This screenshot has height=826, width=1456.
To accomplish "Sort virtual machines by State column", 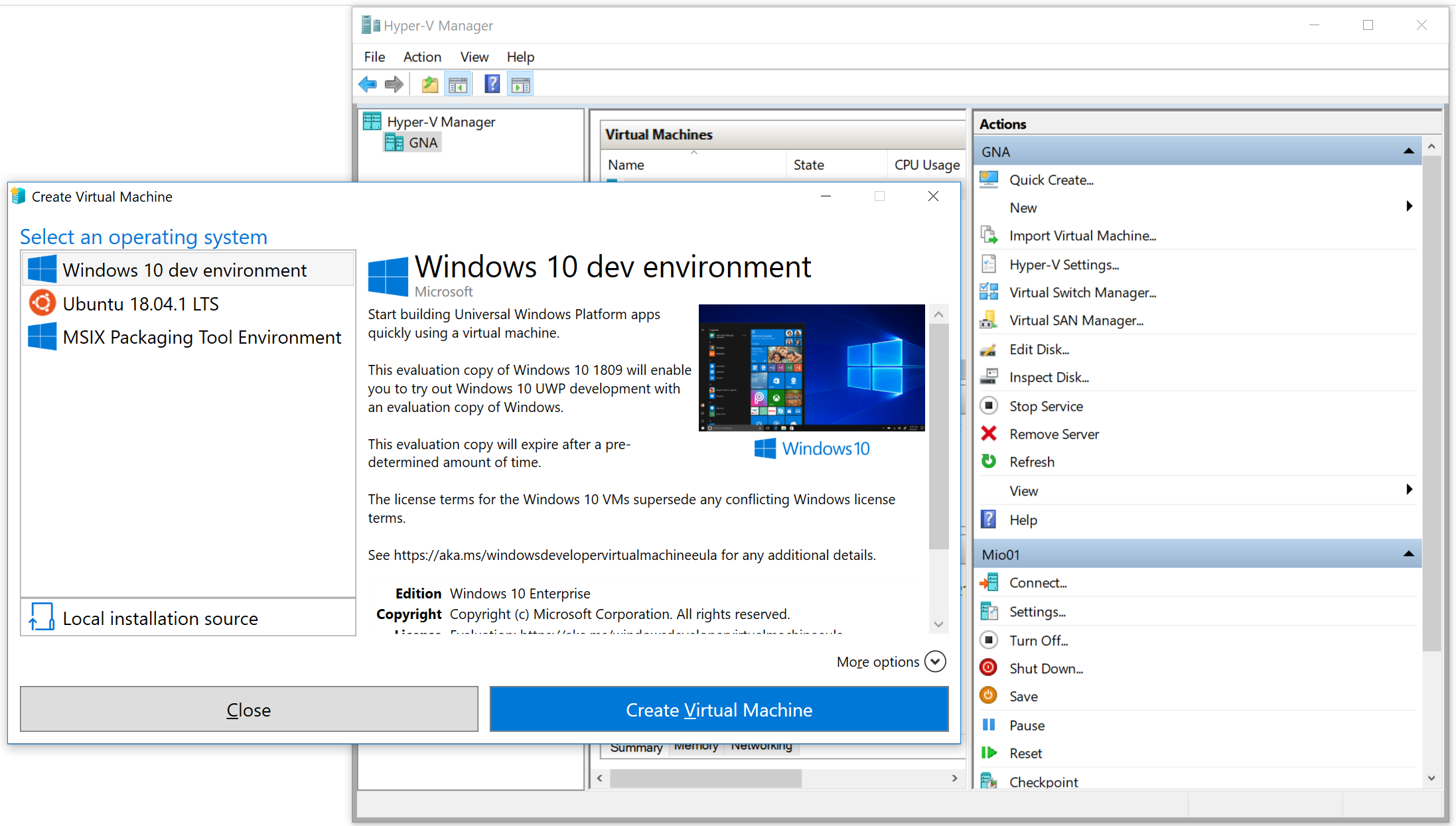I will (836, 165).
